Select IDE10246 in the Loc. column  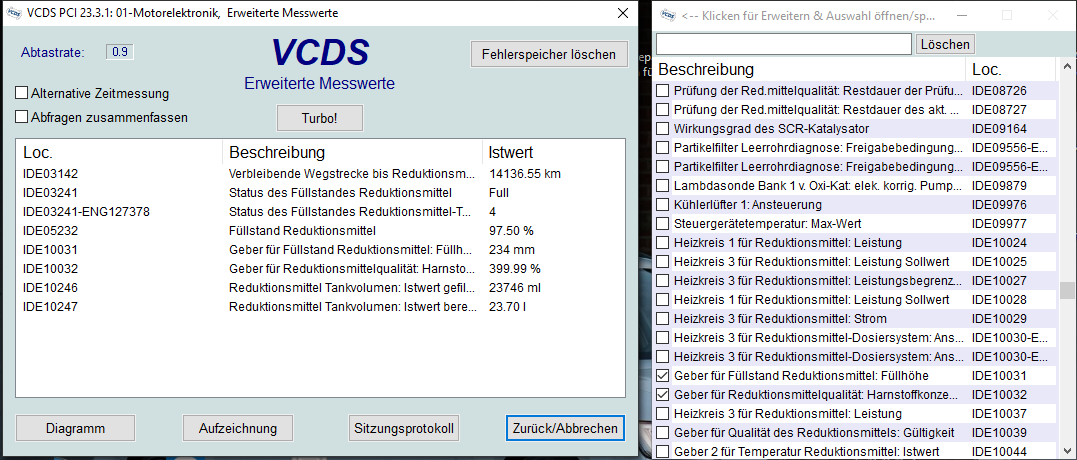[50, 288]
